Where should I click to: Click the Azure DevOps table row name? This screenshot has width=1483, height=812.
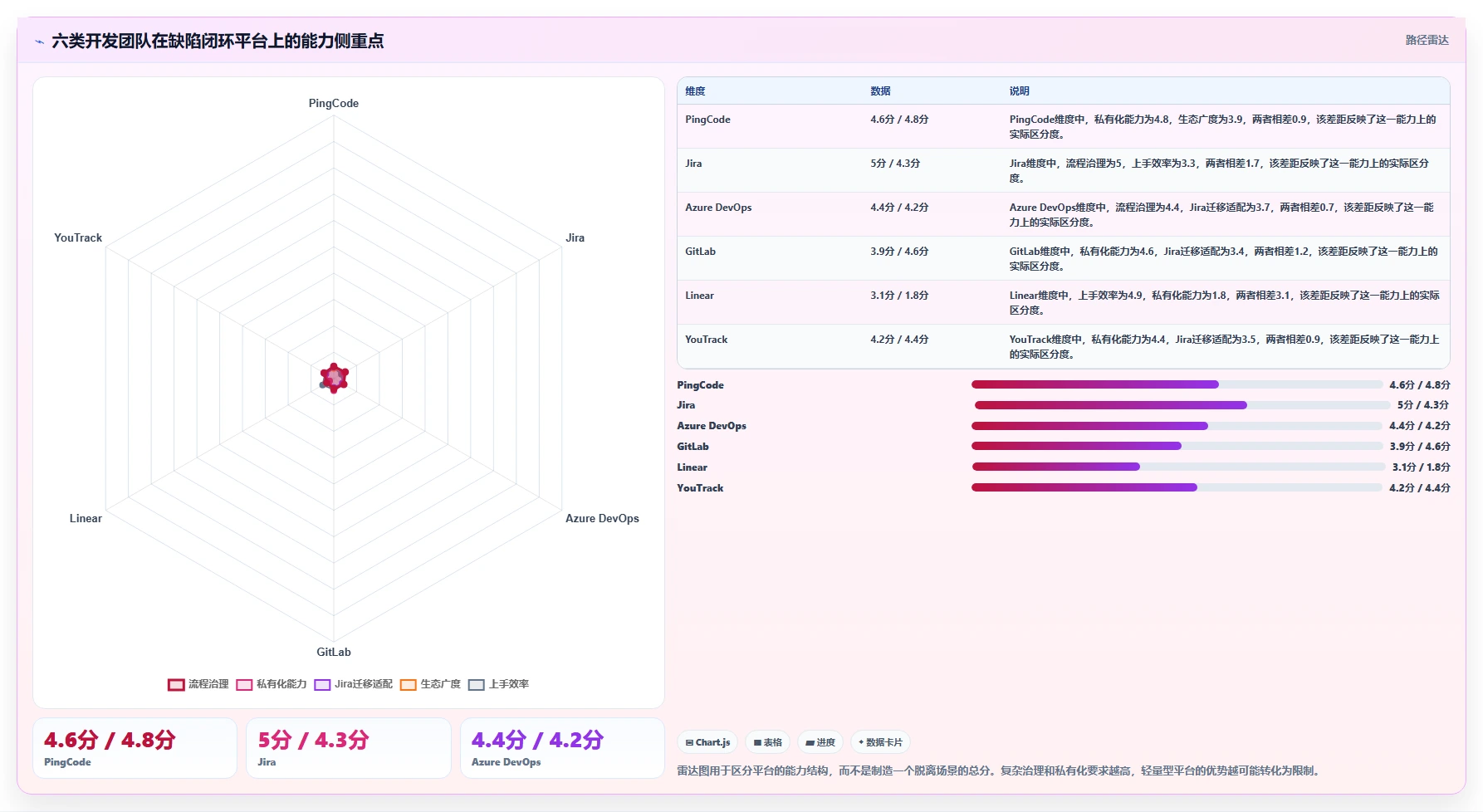(x=718, y=208)
